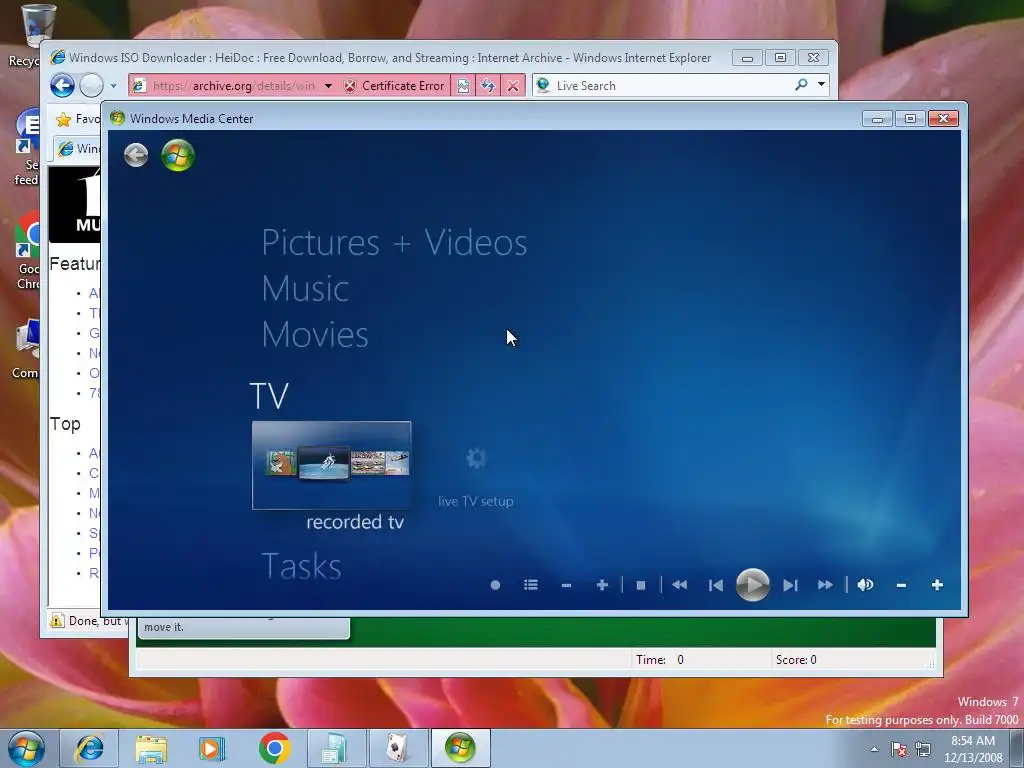Select the Music menu item
This screenshot has height=768, width=1024.
click(x=305, y=289)
